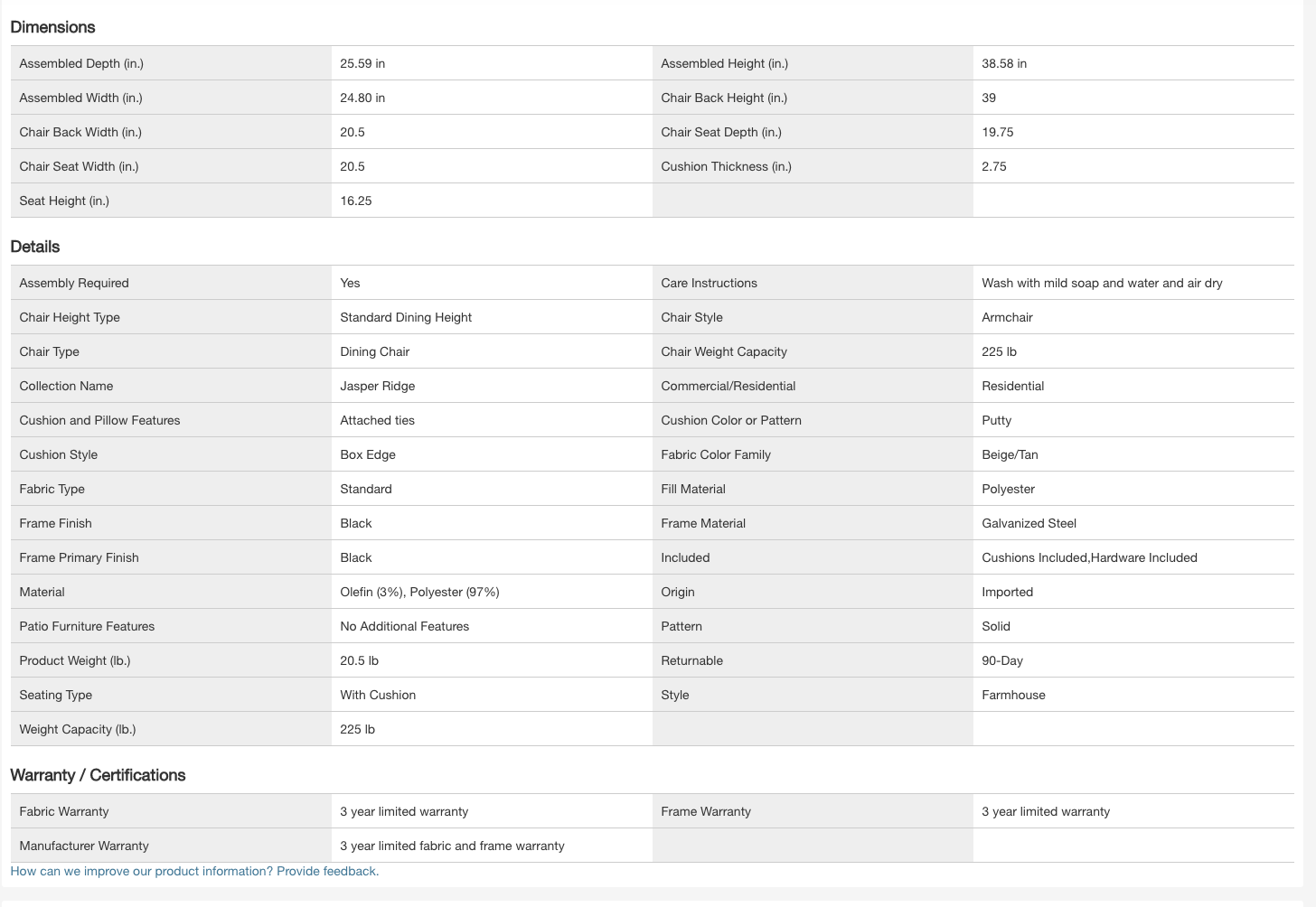Click the Dimensions section heading
The width and height of the screenshot is (1316, 907).
[x=52, y=27]
